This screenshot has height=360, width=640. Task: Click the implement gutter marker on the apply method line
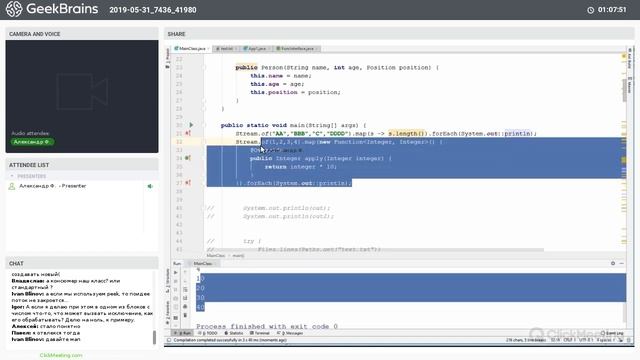coord(188,158)
